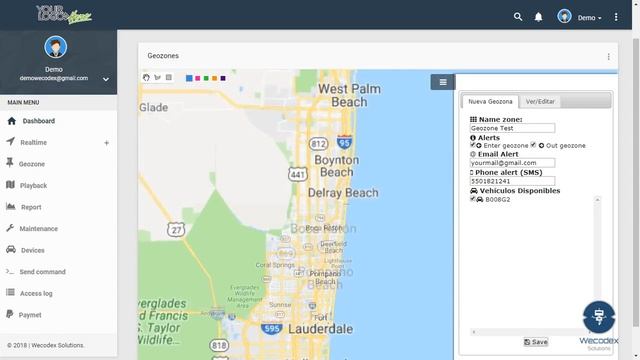Click the Maintenance wrench icon

point(10,228)
